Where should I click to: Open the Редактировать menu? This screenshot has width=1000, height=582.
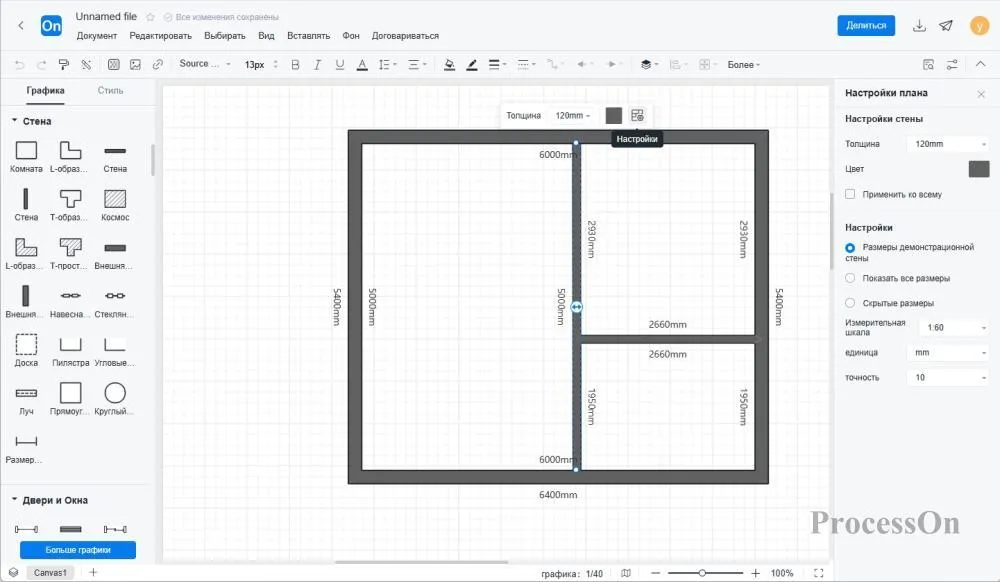tap(161, 36)
